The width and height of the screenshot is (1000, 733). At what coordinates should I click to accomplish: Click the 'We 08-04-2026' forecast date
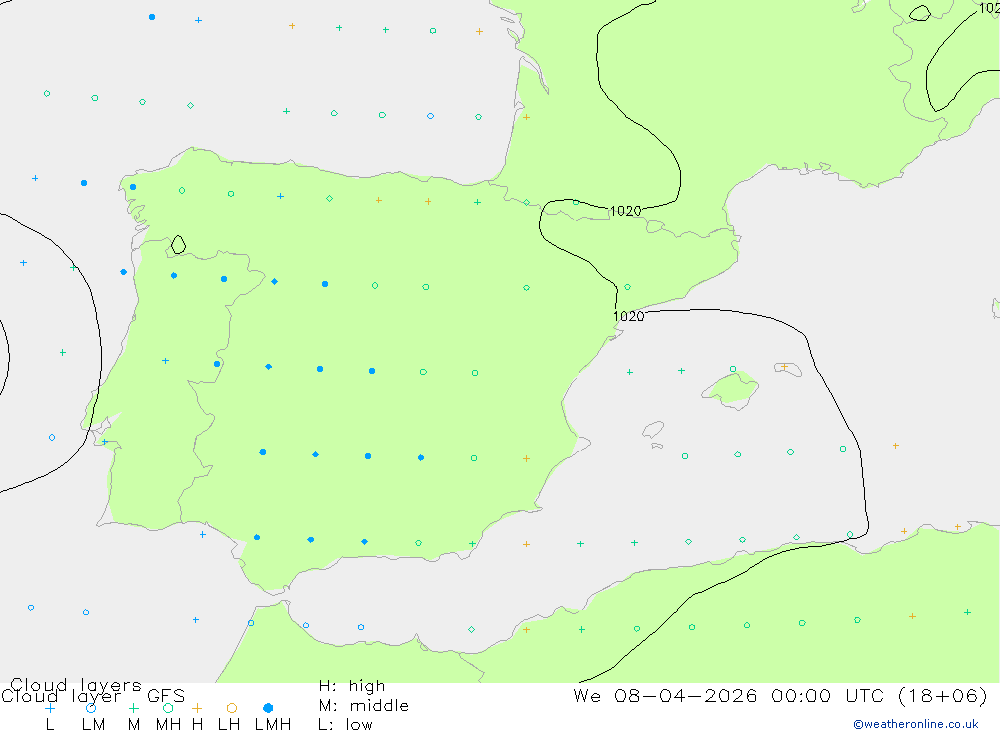coord(665,695)
